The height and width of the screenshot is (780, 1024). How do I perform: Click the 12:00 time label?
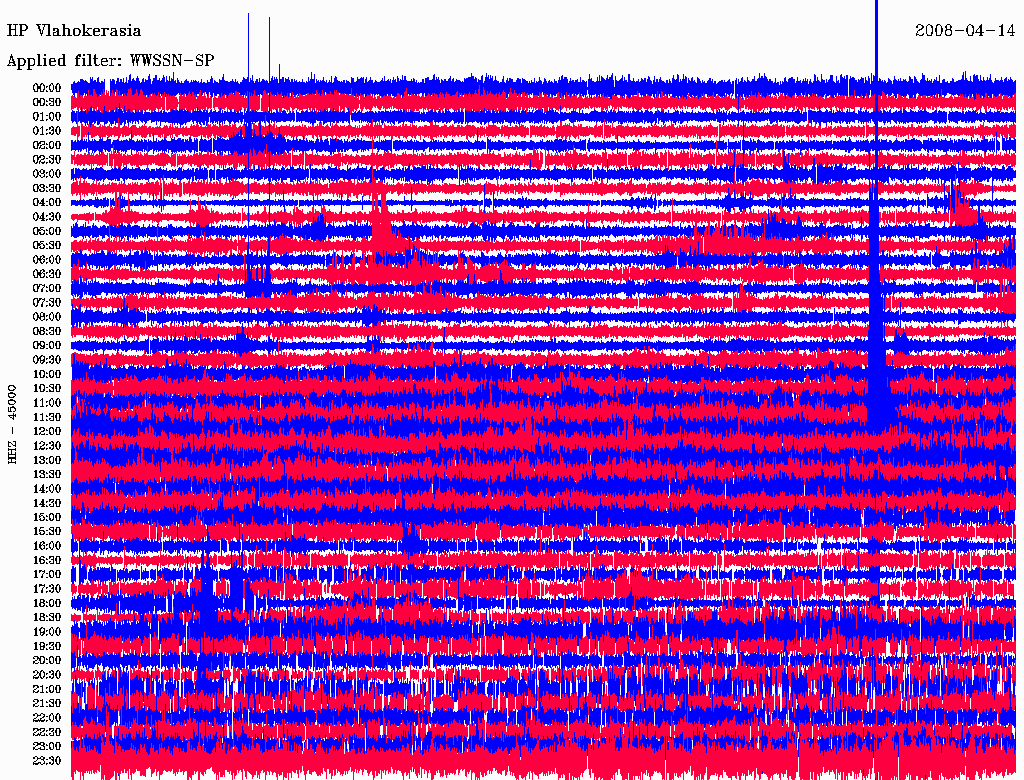pos(47,432)
